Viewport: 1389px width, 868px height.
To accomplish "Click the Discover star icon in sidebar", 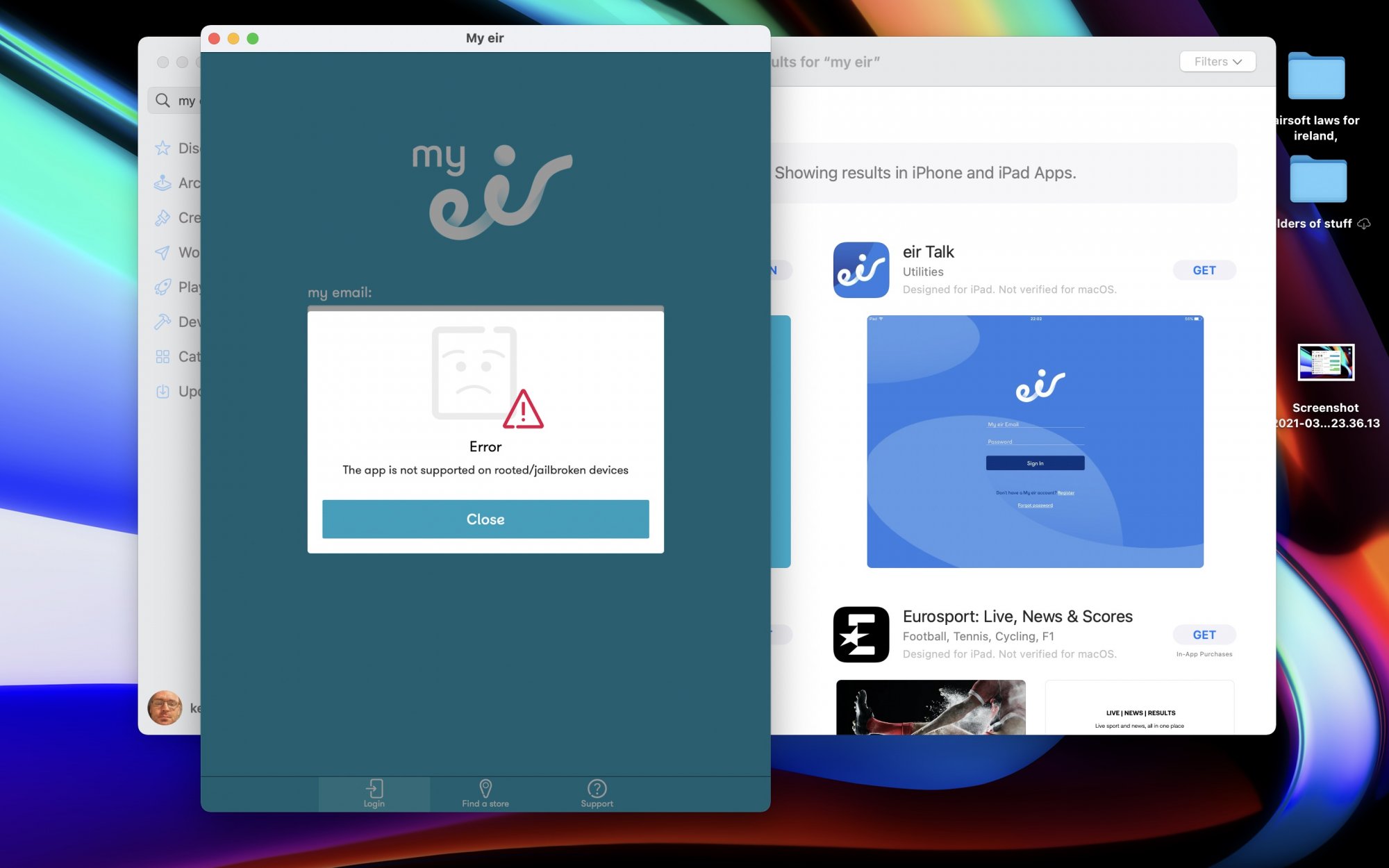I will pyautogui.click(x=163, y=148).
